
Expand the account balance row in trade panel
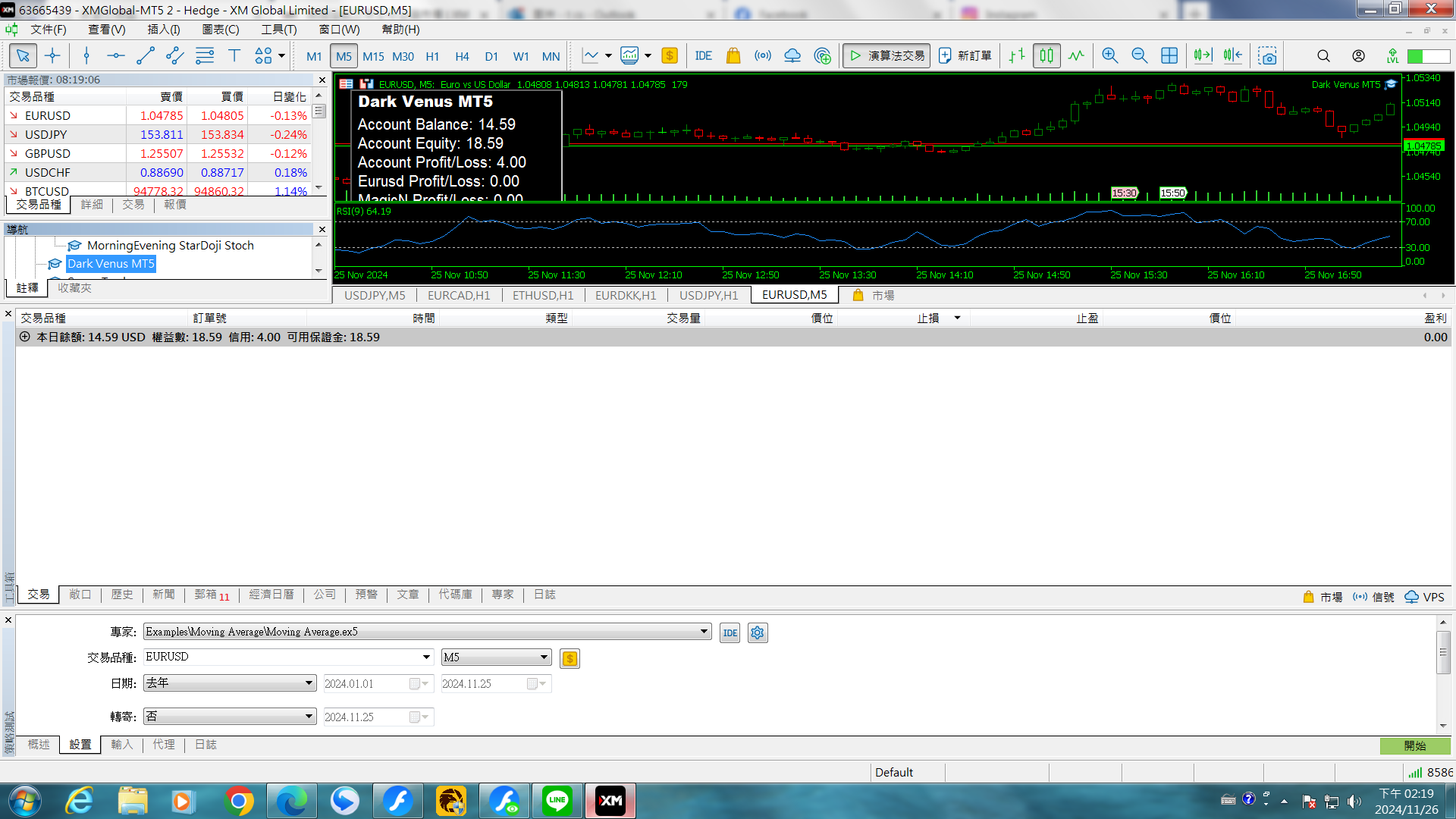point(25,337)
